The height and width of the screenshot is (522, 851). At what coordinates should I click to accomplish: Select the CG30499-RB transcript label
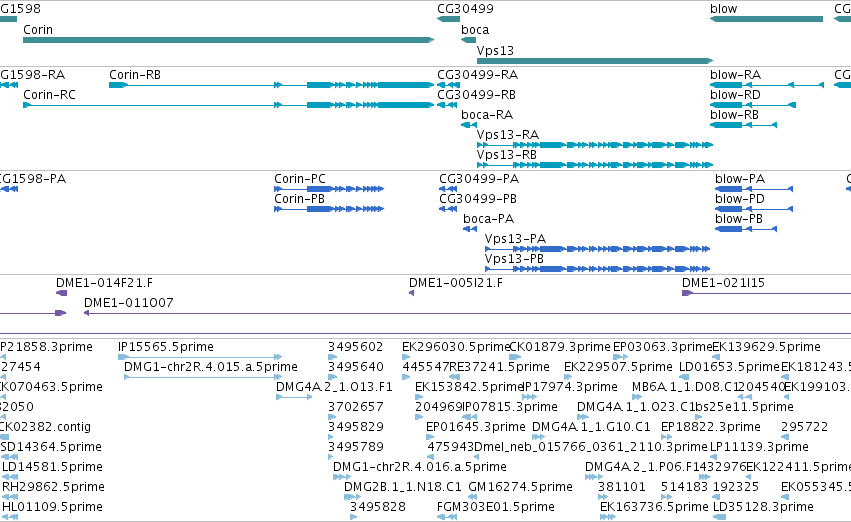(x=477, y=94)
